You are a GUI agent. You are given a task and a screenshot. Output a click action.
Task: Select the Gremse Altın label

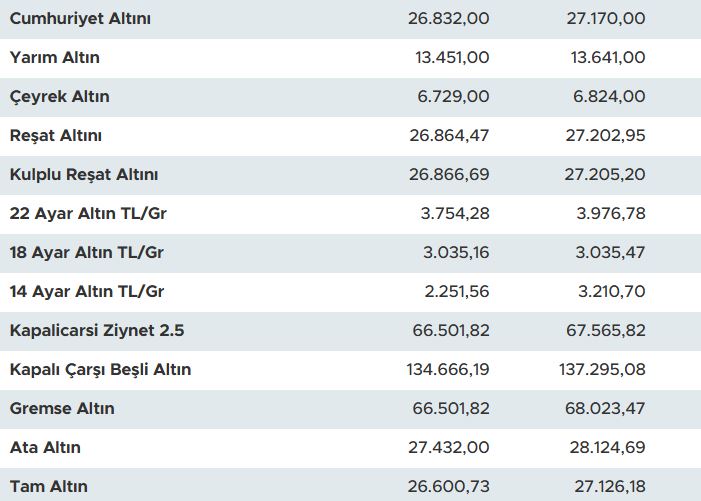coord(62,409)
